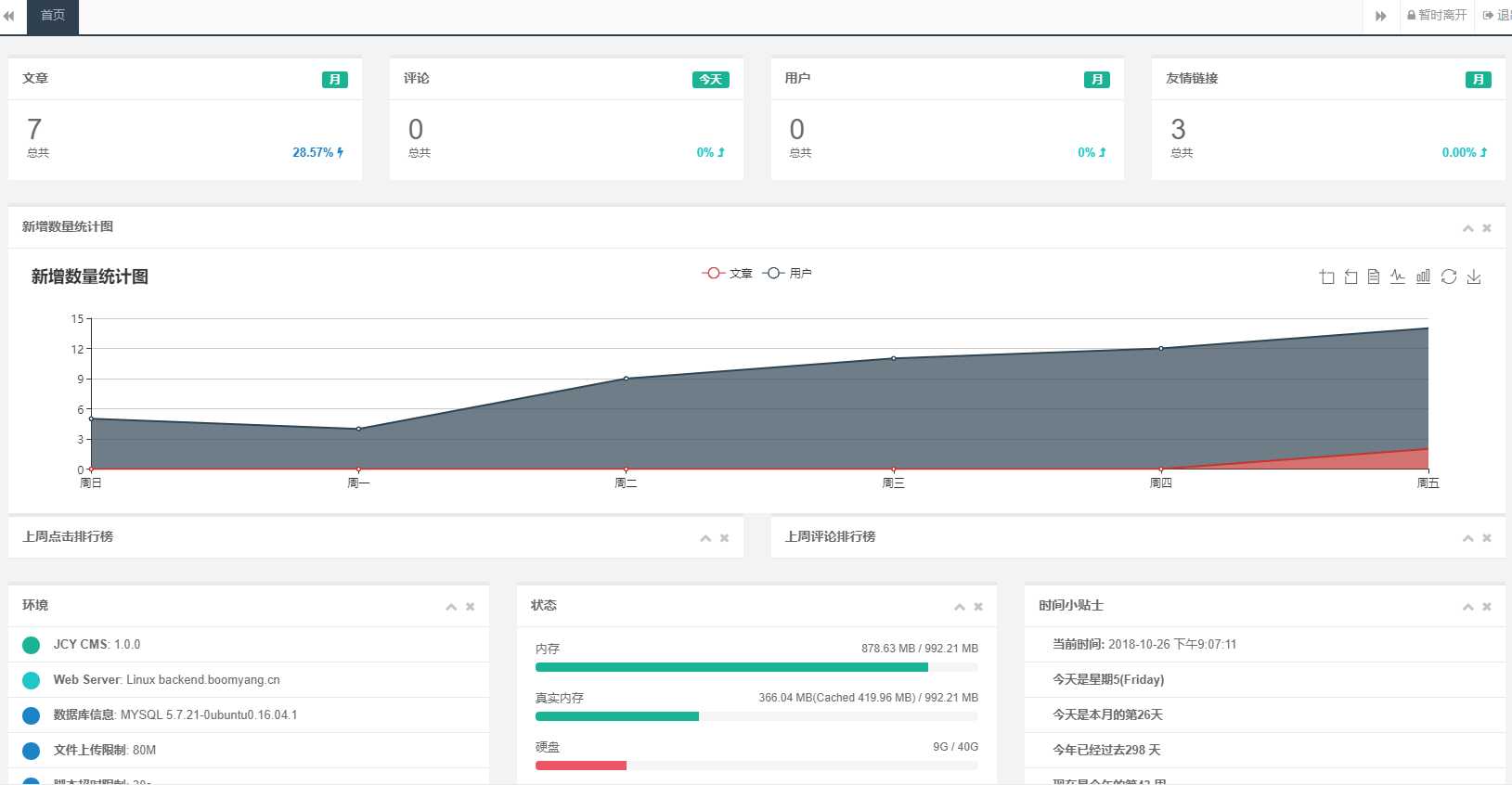Activate the chart area zoom tool
Screen dimensions: 1512x785
click(x=1326, y=277)
